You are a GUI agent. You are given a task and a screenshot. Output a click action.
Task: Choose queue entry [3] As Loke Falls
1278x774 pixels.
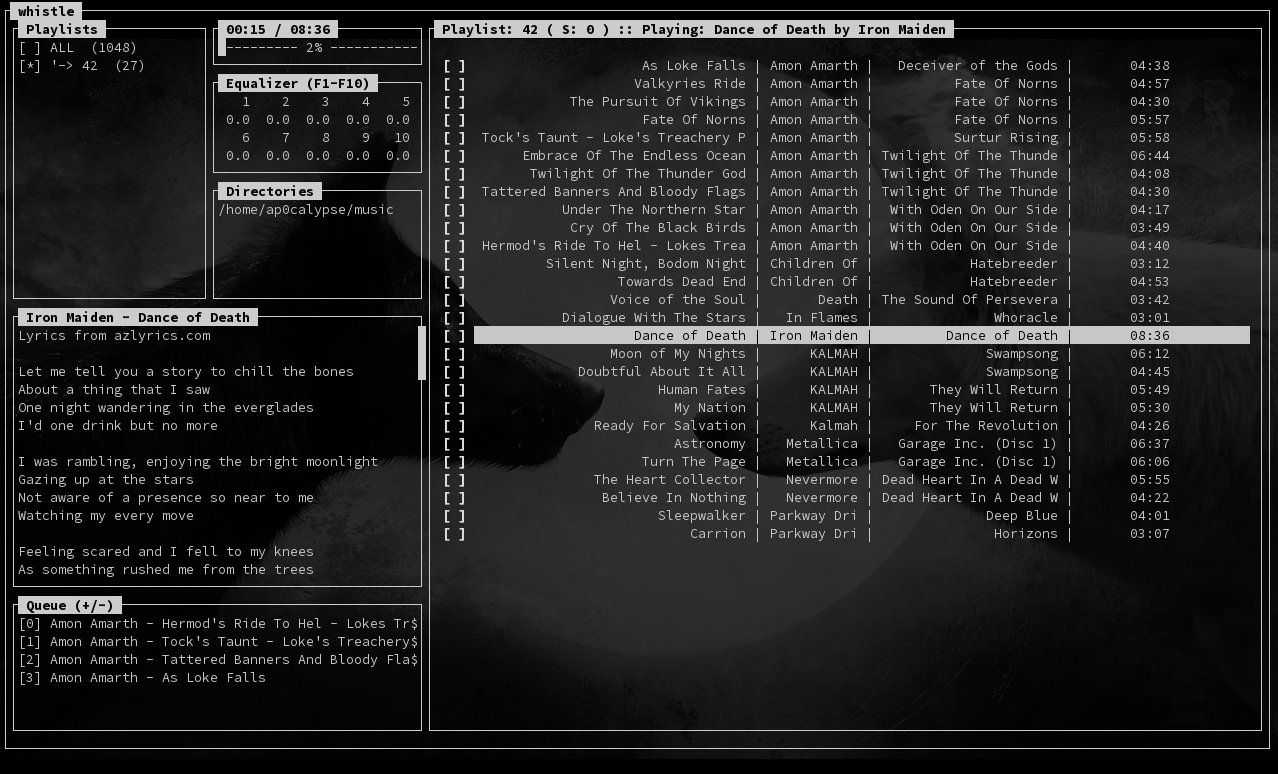142,678
